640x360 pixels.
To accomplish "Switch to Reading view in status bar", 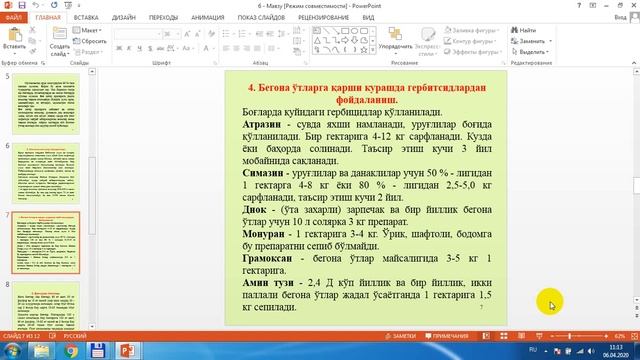I will [521, 336].
